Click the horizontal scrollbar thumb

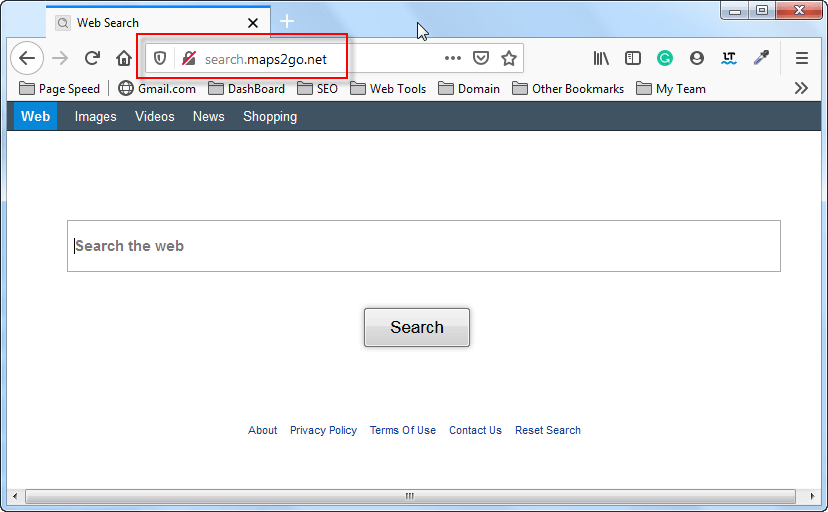[410, 496]
